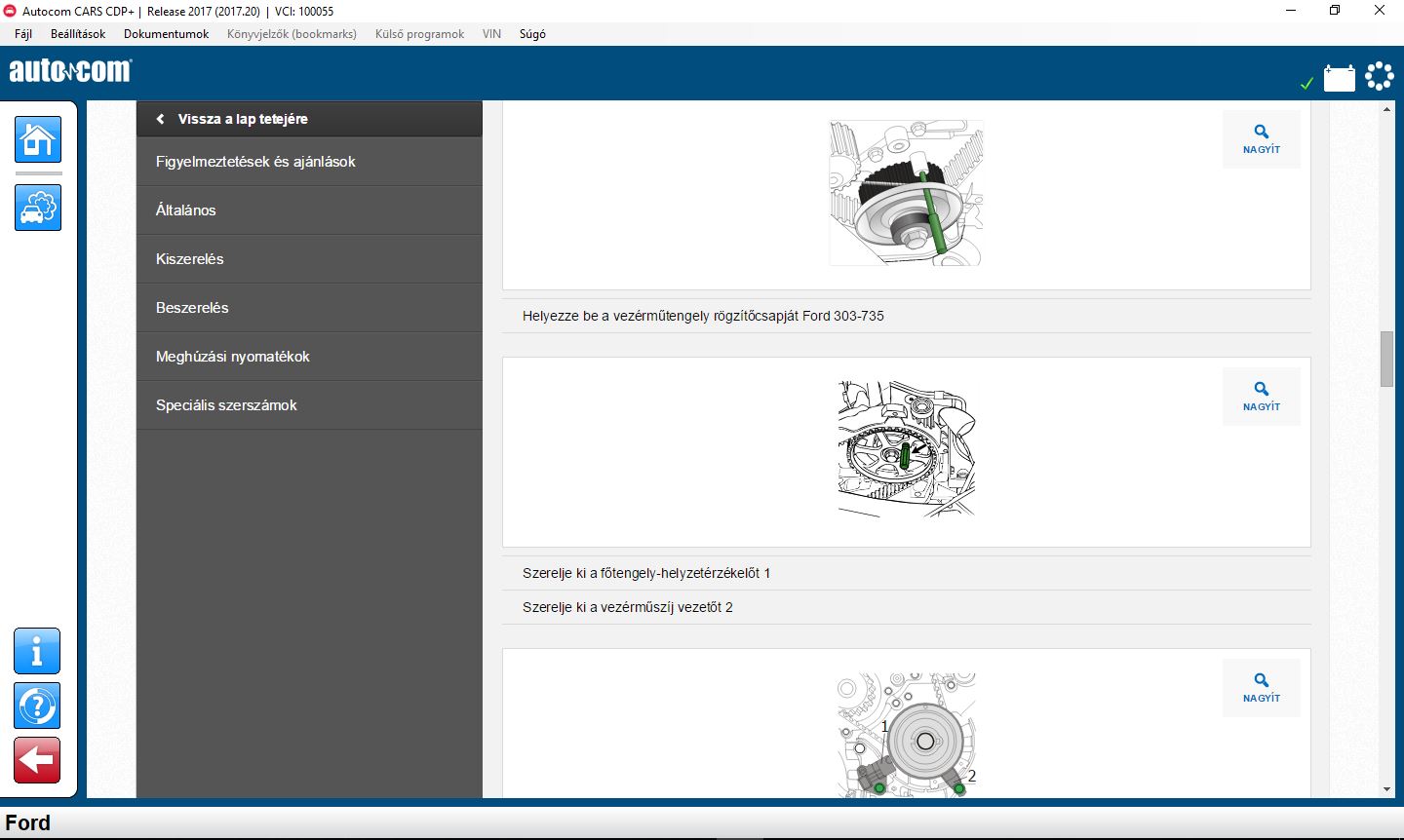This screenshot has width=1404, height=840.
Task: Click the settings circle icon in header
Action: (1380, 76)
